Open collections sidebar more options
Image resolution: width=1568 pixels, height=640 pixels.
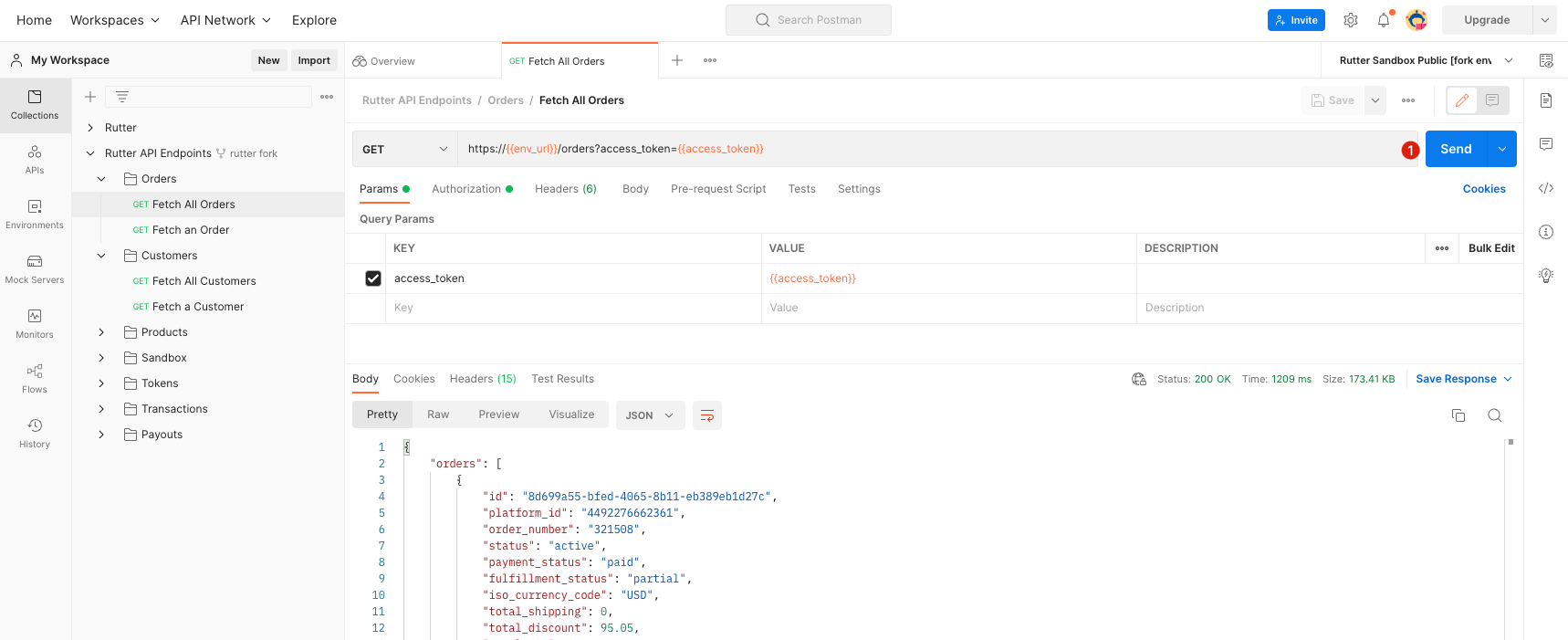tap(327, 97)
